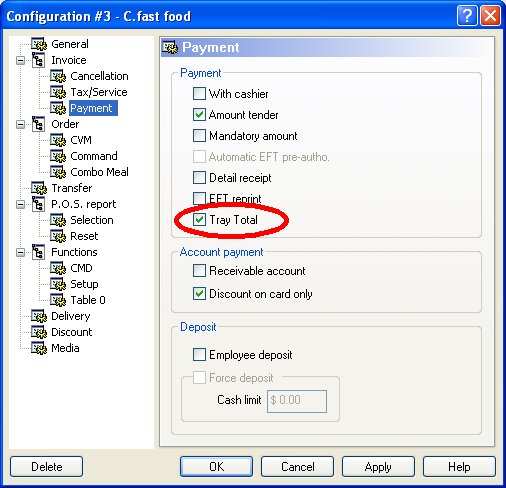This screenshot has width=506, height=488.
Task: Click the General settings icon in tree
Action: coord(39,44)
